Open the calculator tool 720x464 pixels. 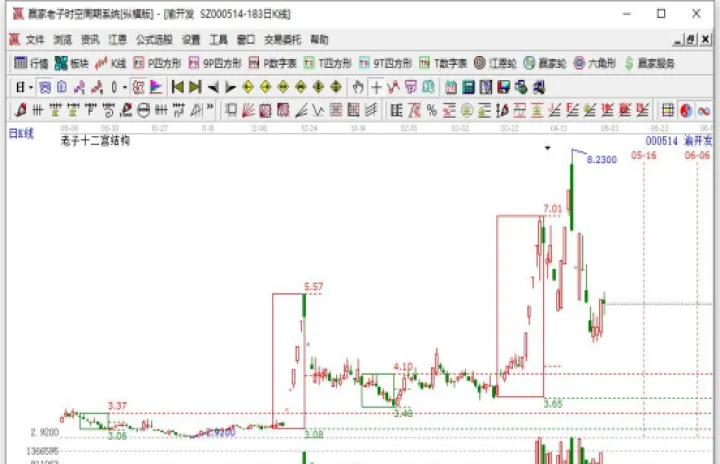pos(468,87)
